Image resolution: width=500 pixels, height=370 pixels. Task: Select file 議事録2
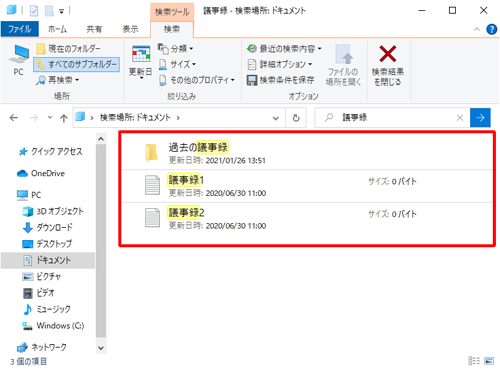pyautogui.click(x=307, y=219)
